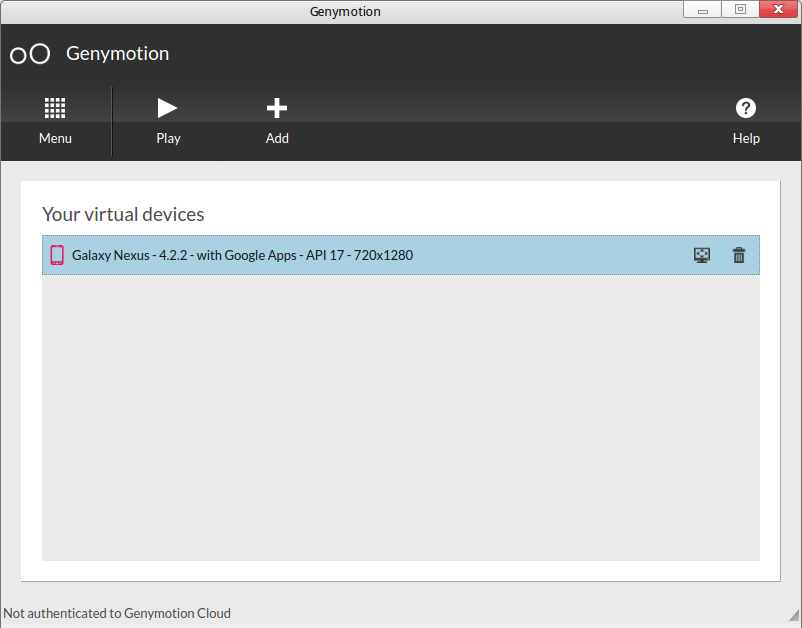Click the Genymotion header title text
This screenshot has width=802, height=628.
coord(118,54)
